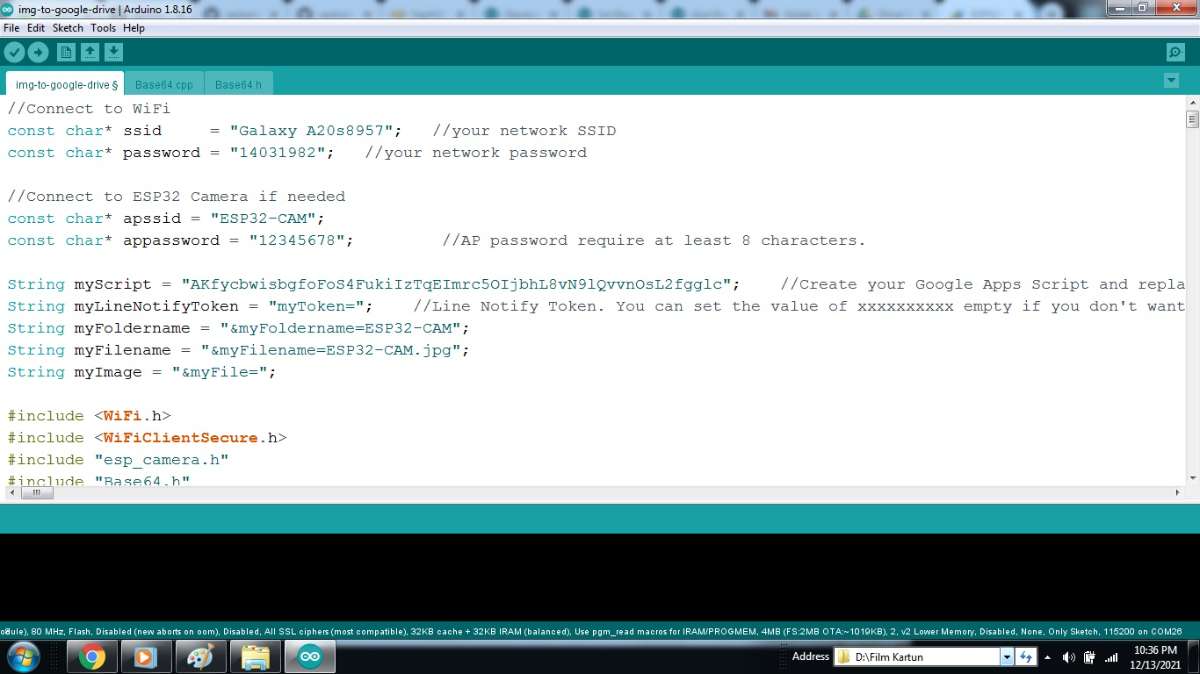Open the media player taskbar icon

(x=146, y=657)
